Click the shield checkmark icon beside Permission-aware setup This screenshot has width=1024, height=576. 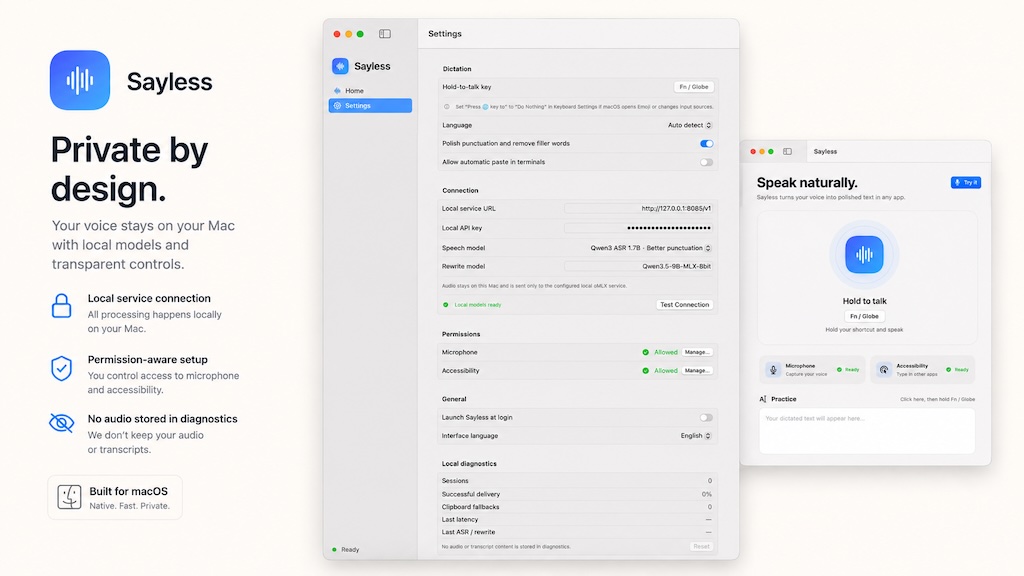click(x=61, y=368)
